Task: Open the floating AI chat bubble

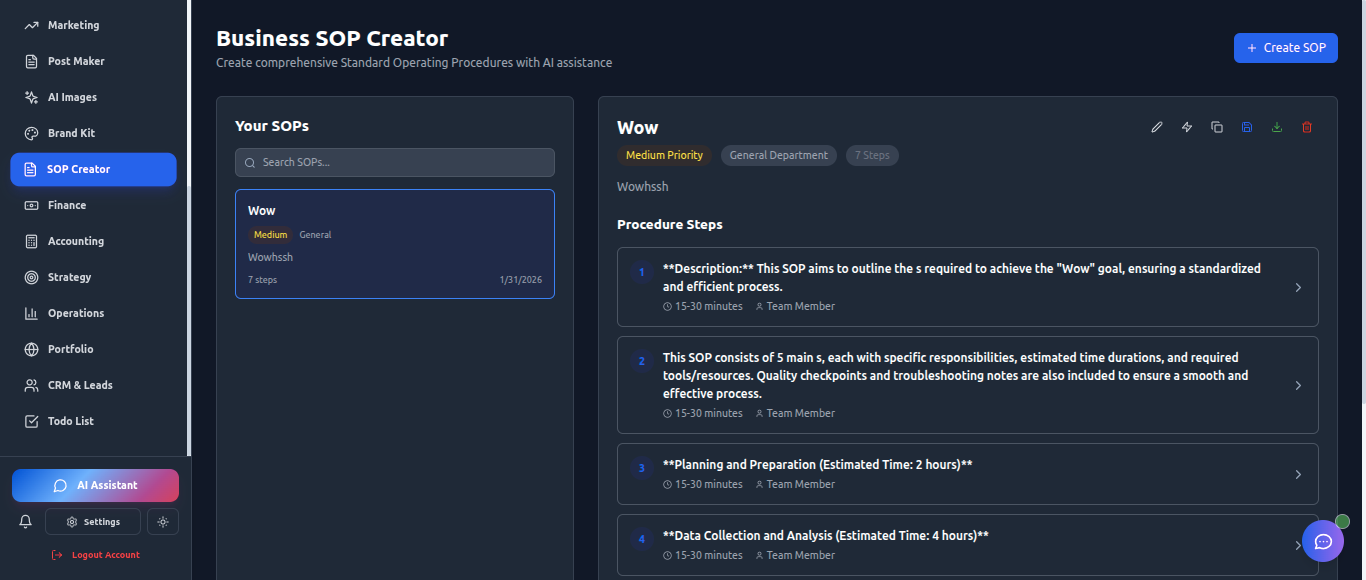Action: pyautogui.click(x=1323, y=541)
